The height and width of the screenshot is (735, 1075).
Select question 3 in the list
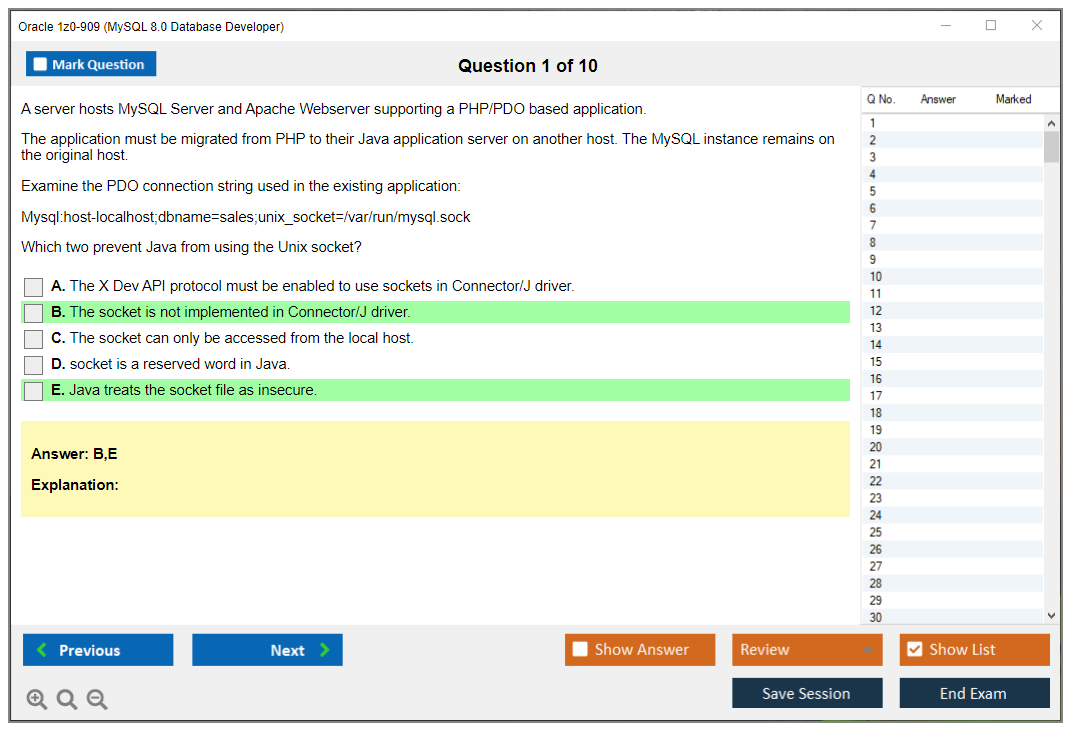[952, 157]
